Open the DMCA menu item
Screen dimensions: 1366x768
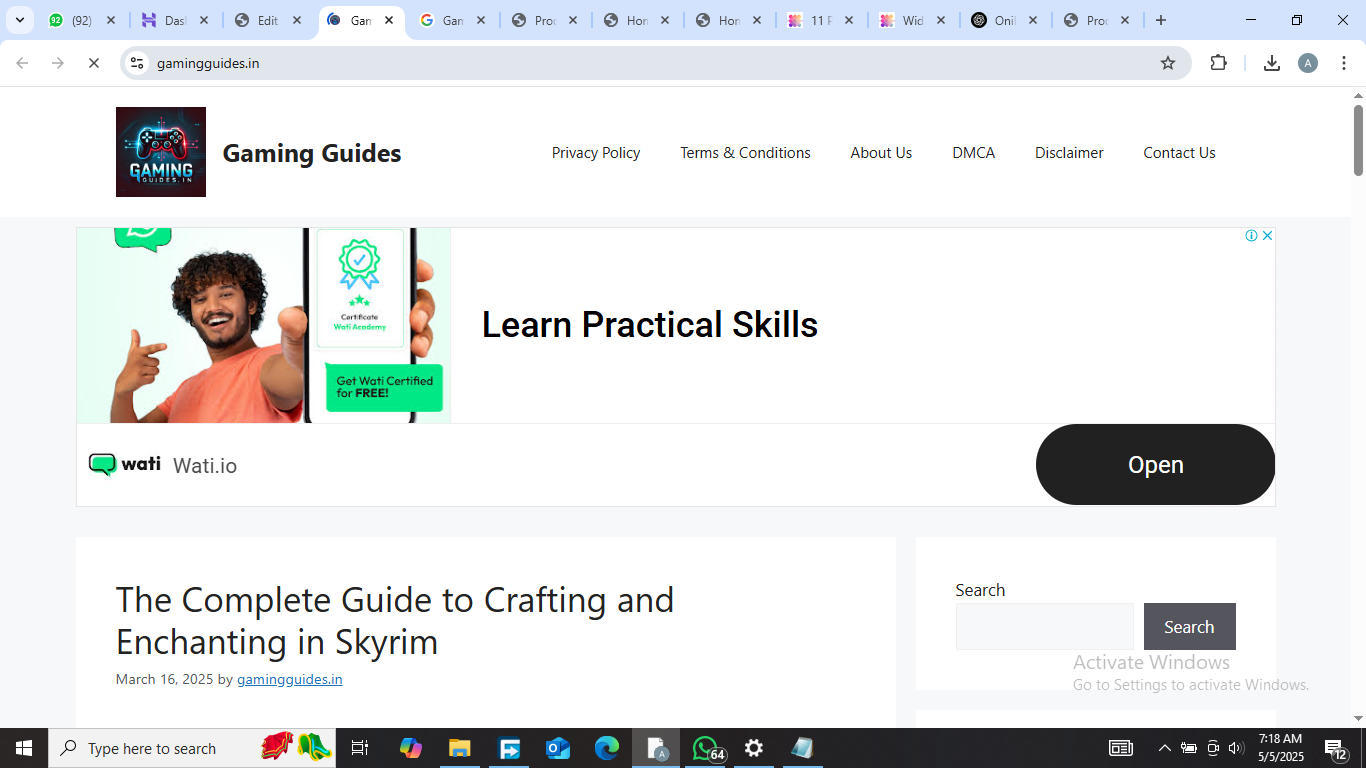click(x=973, y=153)
